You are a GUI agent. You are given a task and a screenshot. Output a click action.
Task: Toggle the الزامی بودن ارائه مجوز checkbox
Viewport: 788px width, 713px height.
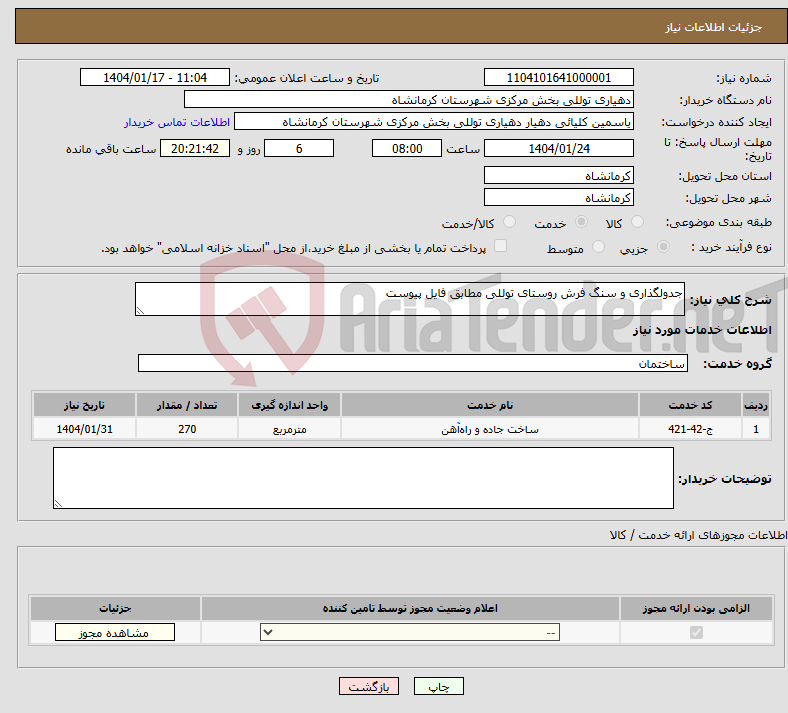[x=697, y=632]
